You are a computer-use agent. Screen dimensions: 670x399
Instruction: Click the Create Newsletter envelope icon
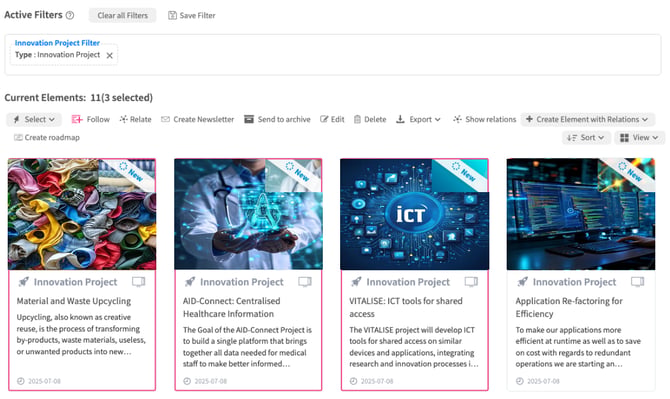pos(165,119)
